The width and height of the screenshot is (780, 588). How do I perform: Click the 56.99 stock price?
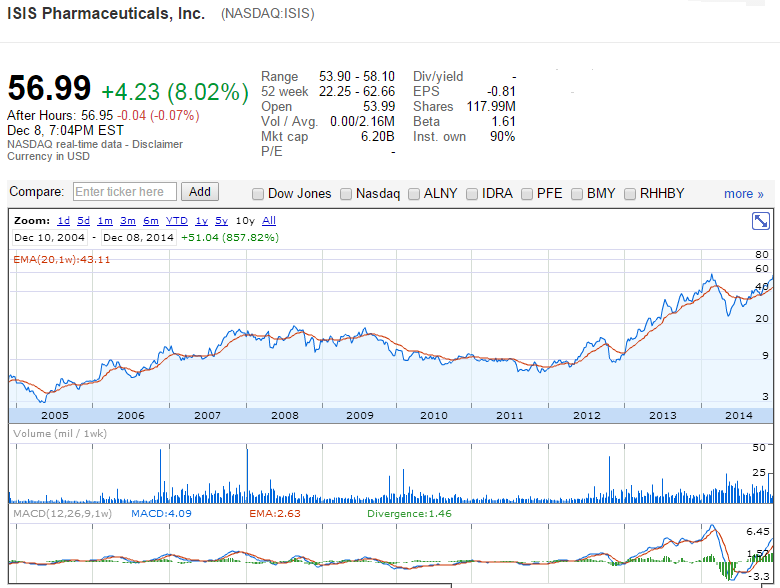click(49, 88)
